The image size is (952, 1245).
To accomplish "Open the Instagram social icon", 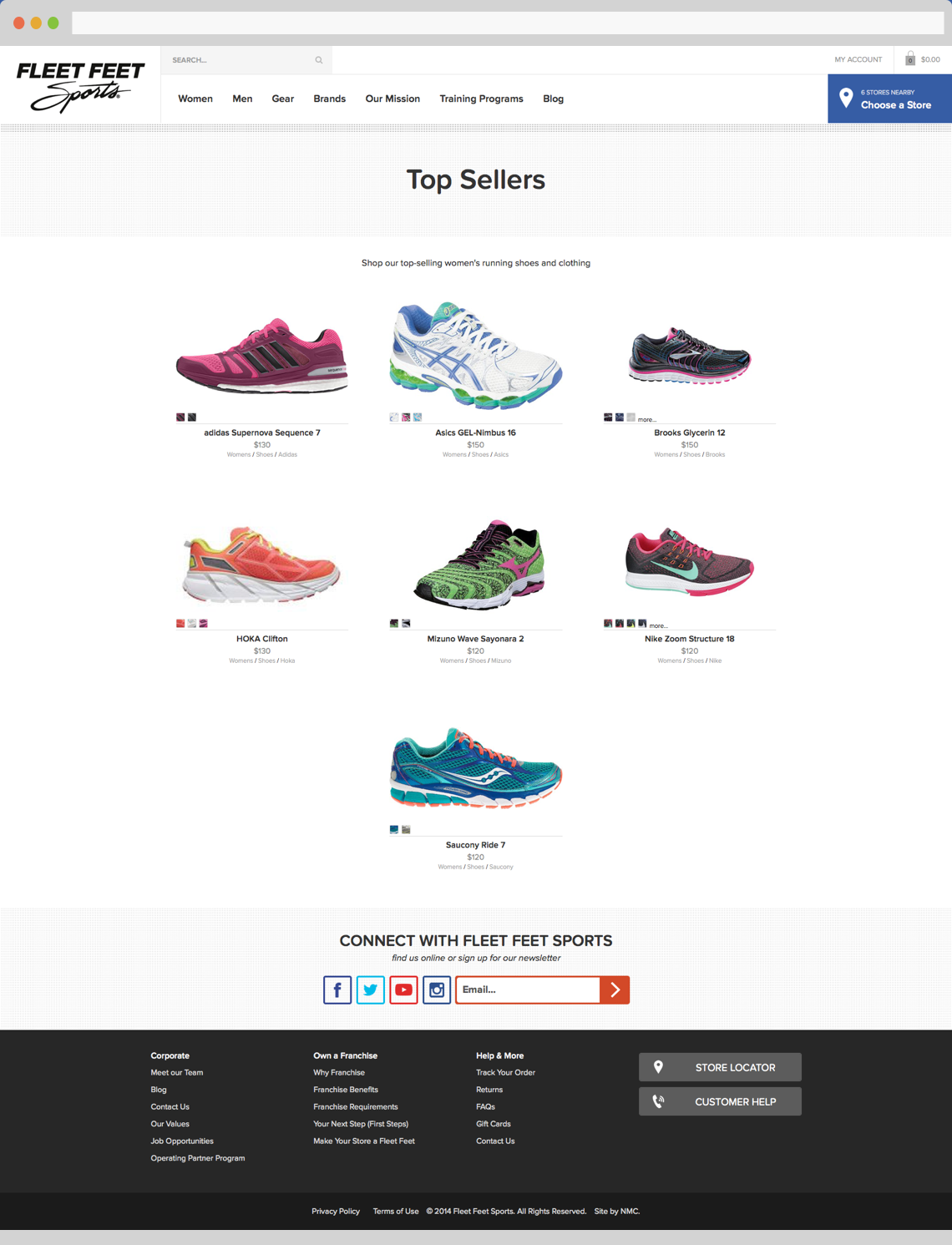I will (x=437, y=989).
